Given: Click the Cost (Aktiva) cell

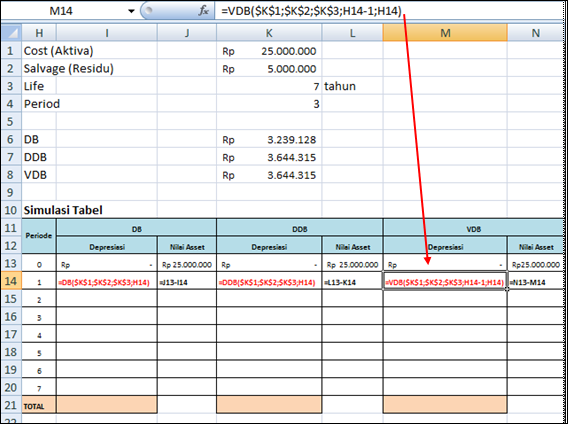Looking at the screenshot, I should click(58, 51).
